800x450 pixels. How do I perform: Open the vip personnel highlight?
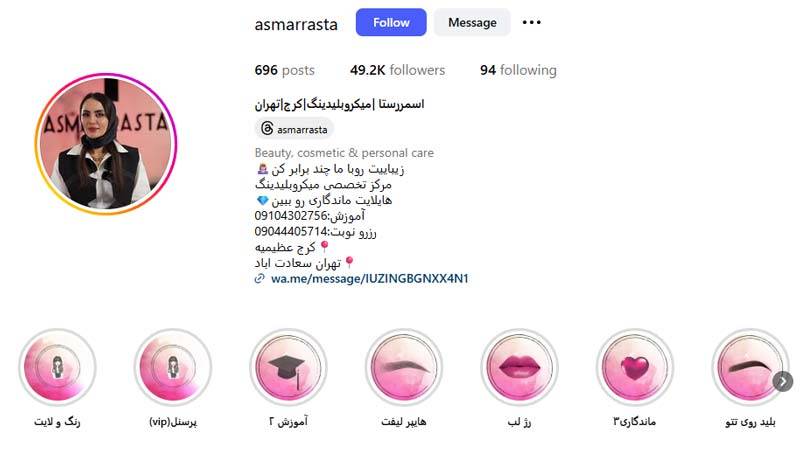(x=173, y=367)
